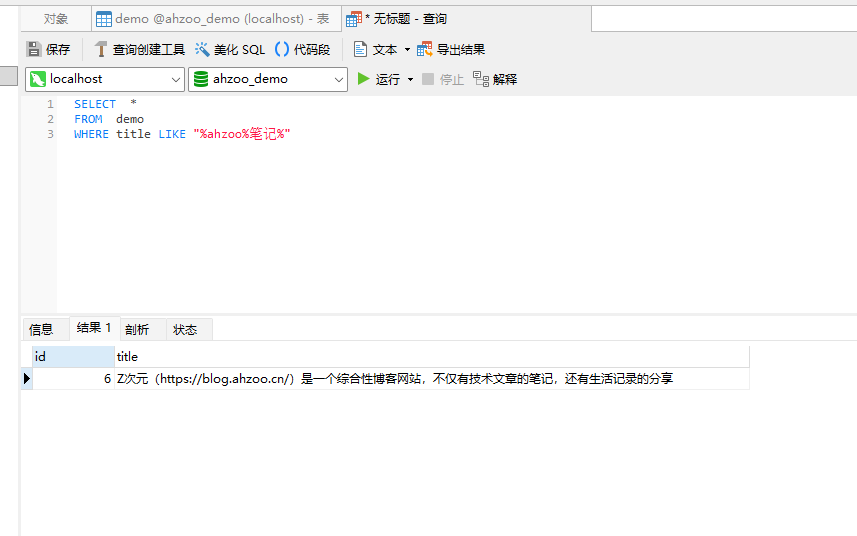Click the Save (保存) disk icon
The width and height of the screenshot is (857, 536).
(x=34, y=49)
